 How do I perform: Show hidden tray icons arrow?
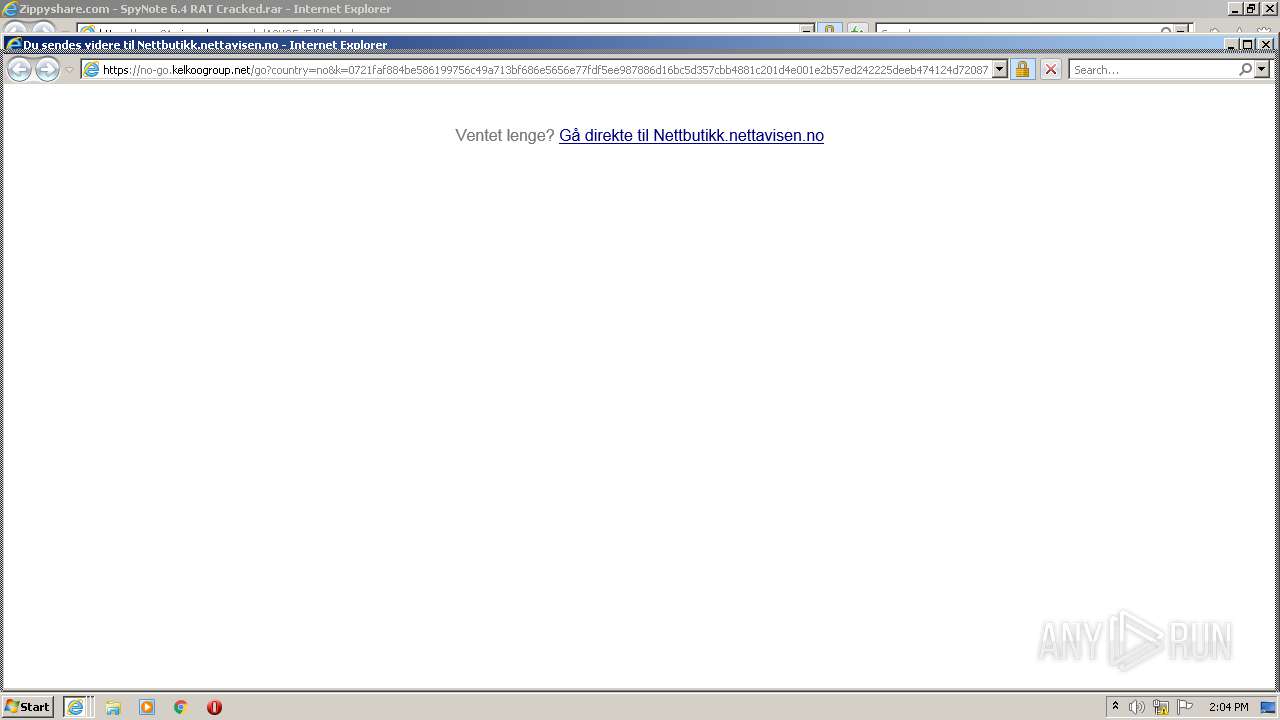point(1116,707)
